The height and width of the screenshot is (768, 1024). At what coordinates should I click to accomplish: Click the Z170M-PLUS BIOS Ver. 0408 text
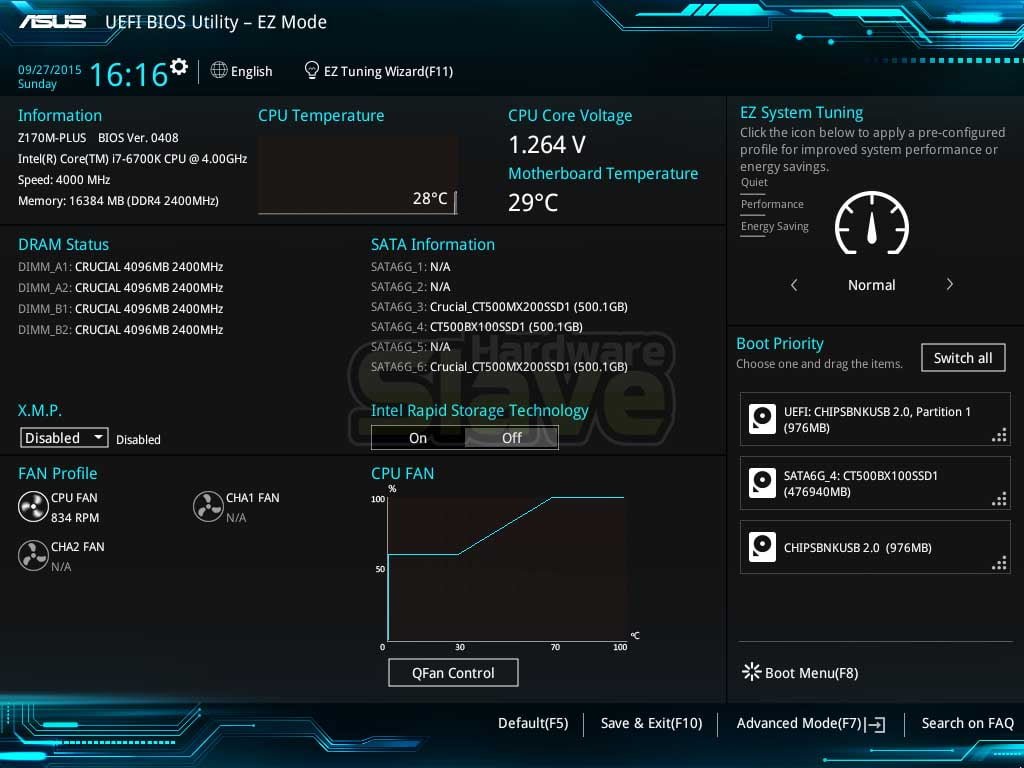pos(98,138)
